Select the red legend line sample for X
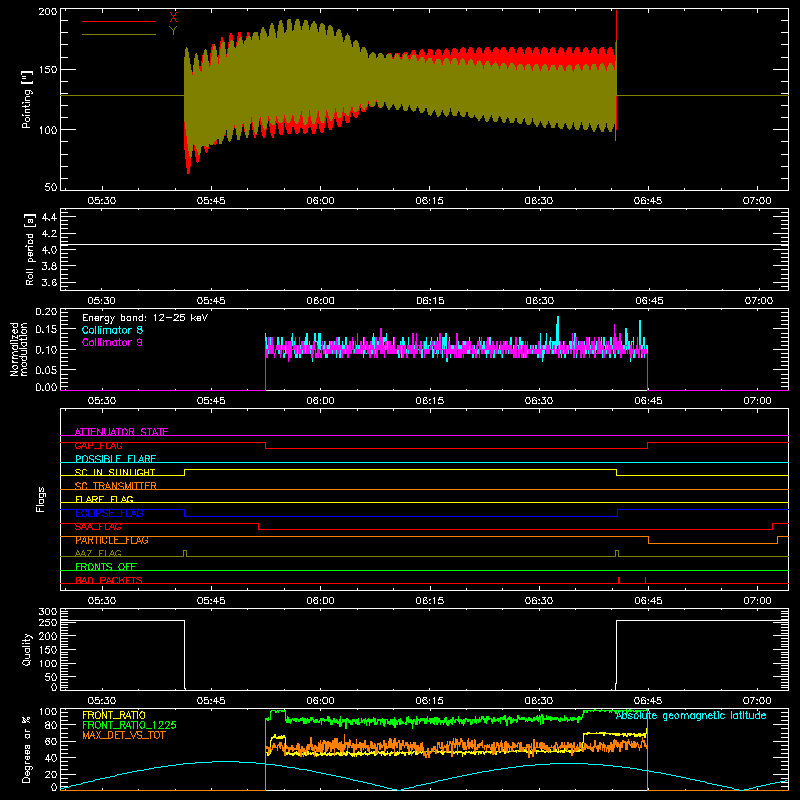The height and width of the screenshot is (800, 800). click(x=119, y=21)
